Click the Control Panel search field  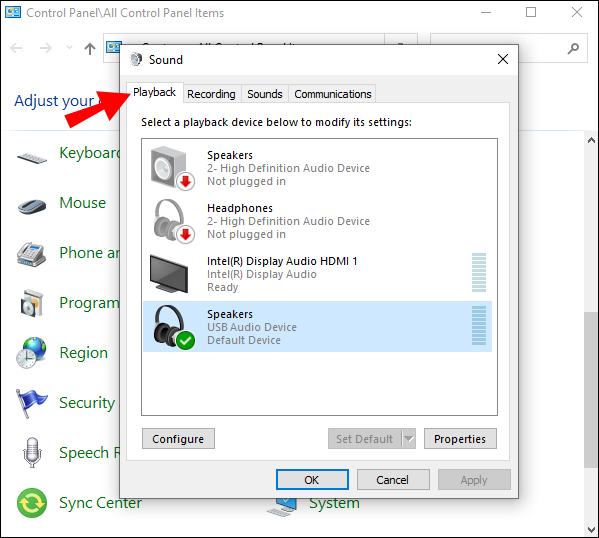coord(508,48)
